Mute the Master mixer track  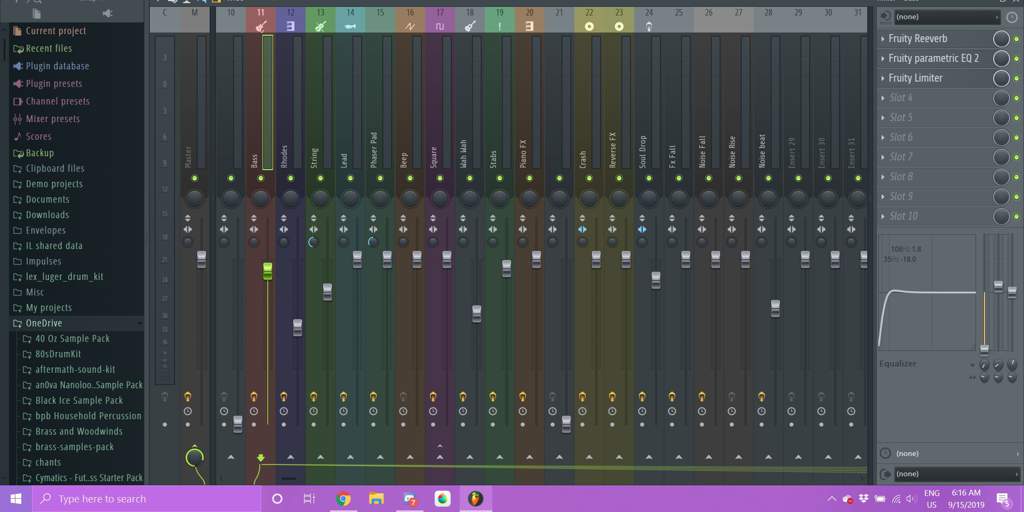coord(194,178)
